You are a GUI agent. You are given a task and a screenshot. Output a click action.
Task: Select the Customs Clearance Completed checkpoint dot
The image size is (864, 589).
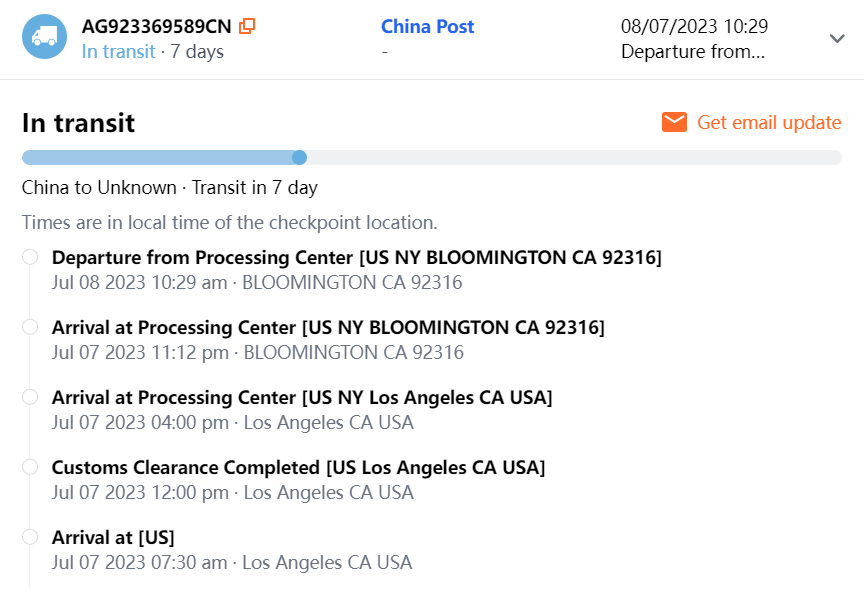pyautogui.click(x=30, y=467)
